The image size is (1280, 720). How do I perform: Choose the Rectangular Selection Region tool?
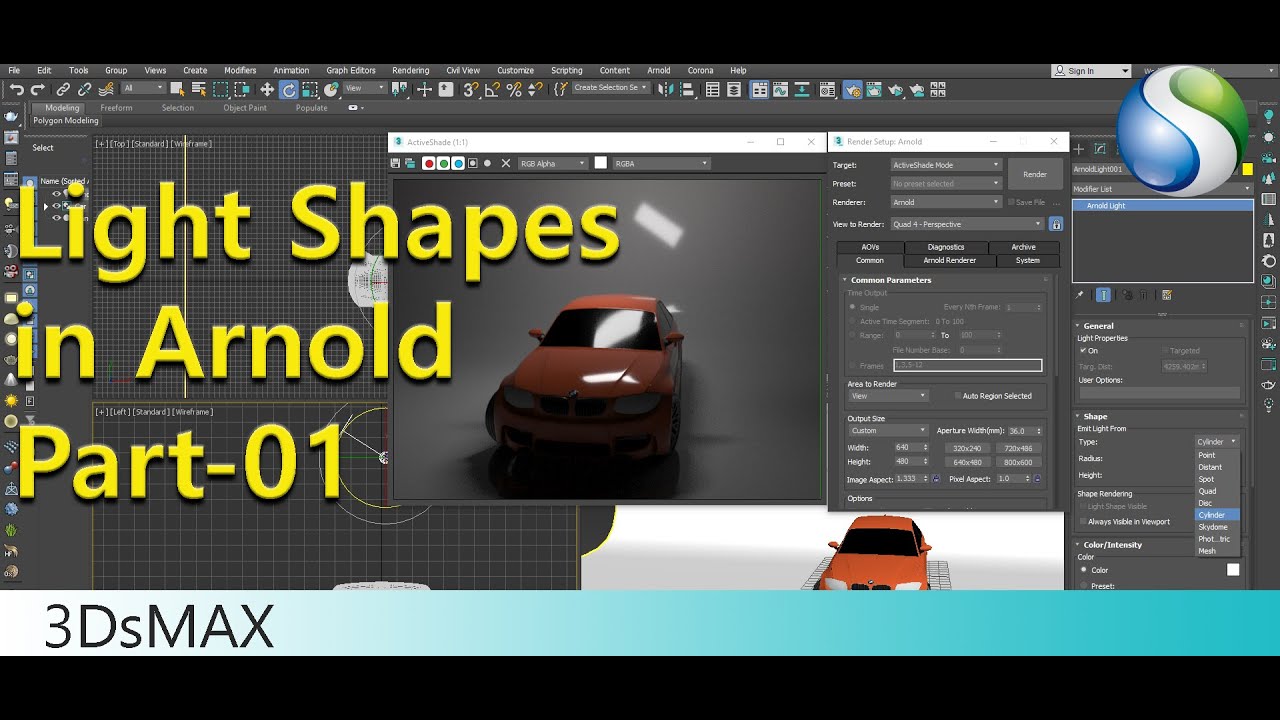click(x=220, y=90)
